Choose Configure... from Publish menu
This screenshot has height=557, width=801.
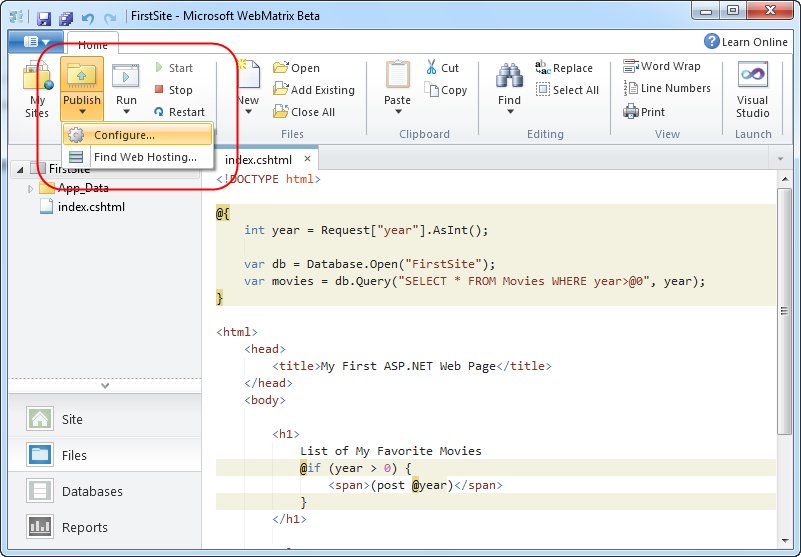[137, 135]
